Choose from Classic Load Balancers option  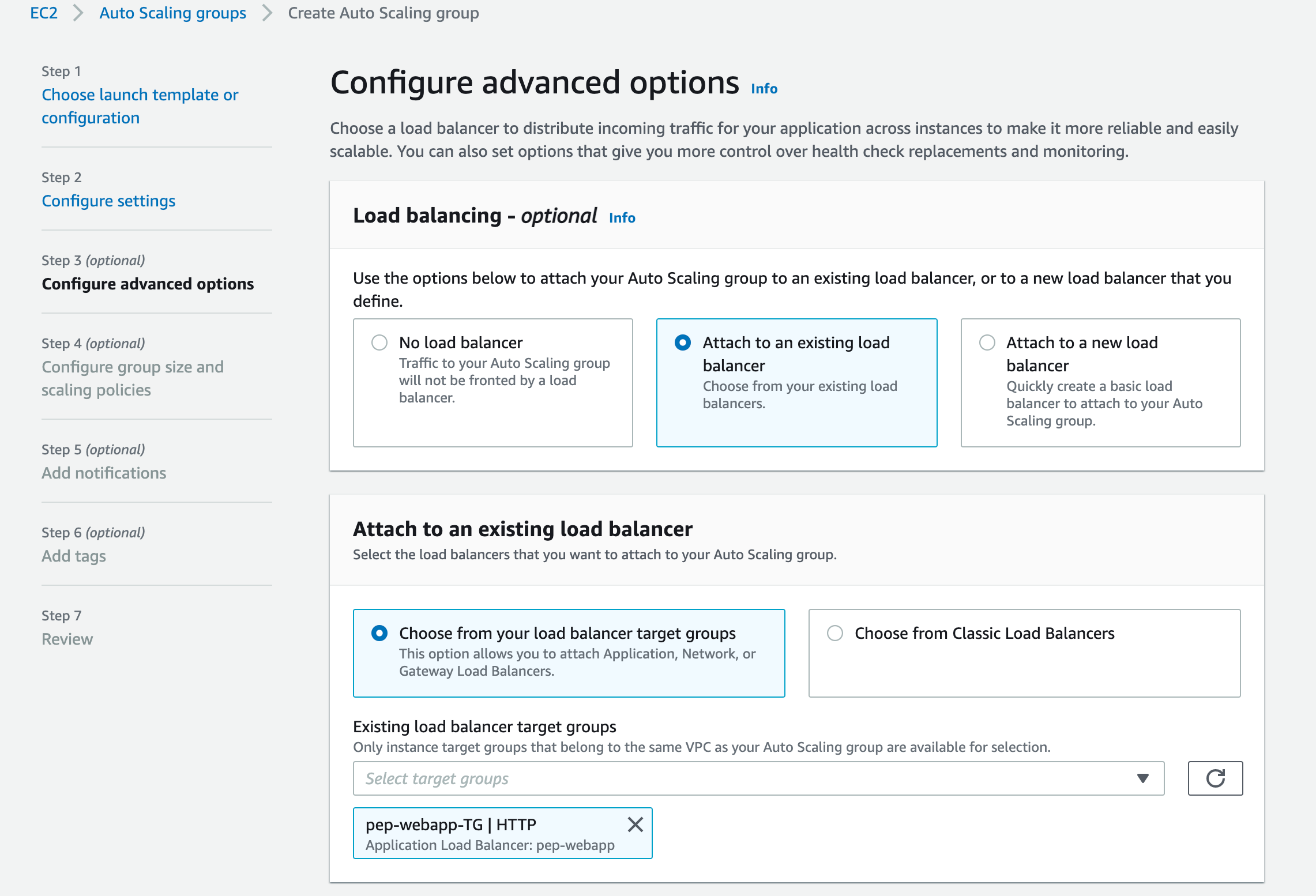(x=835, y=633)
